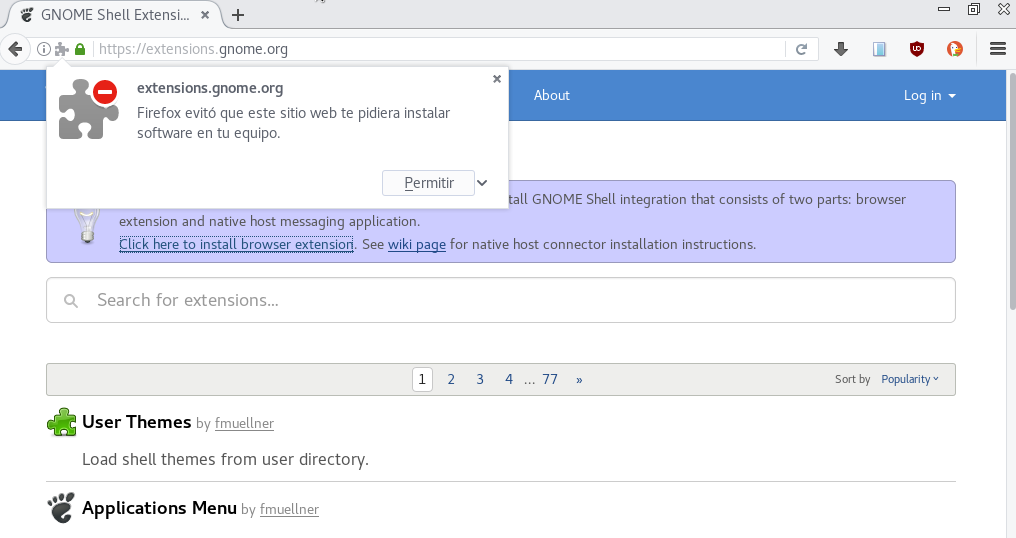Click 'Click here to install browser extension' link
This screenshot has height=538, width=1016.
click(x=237, y=244)
